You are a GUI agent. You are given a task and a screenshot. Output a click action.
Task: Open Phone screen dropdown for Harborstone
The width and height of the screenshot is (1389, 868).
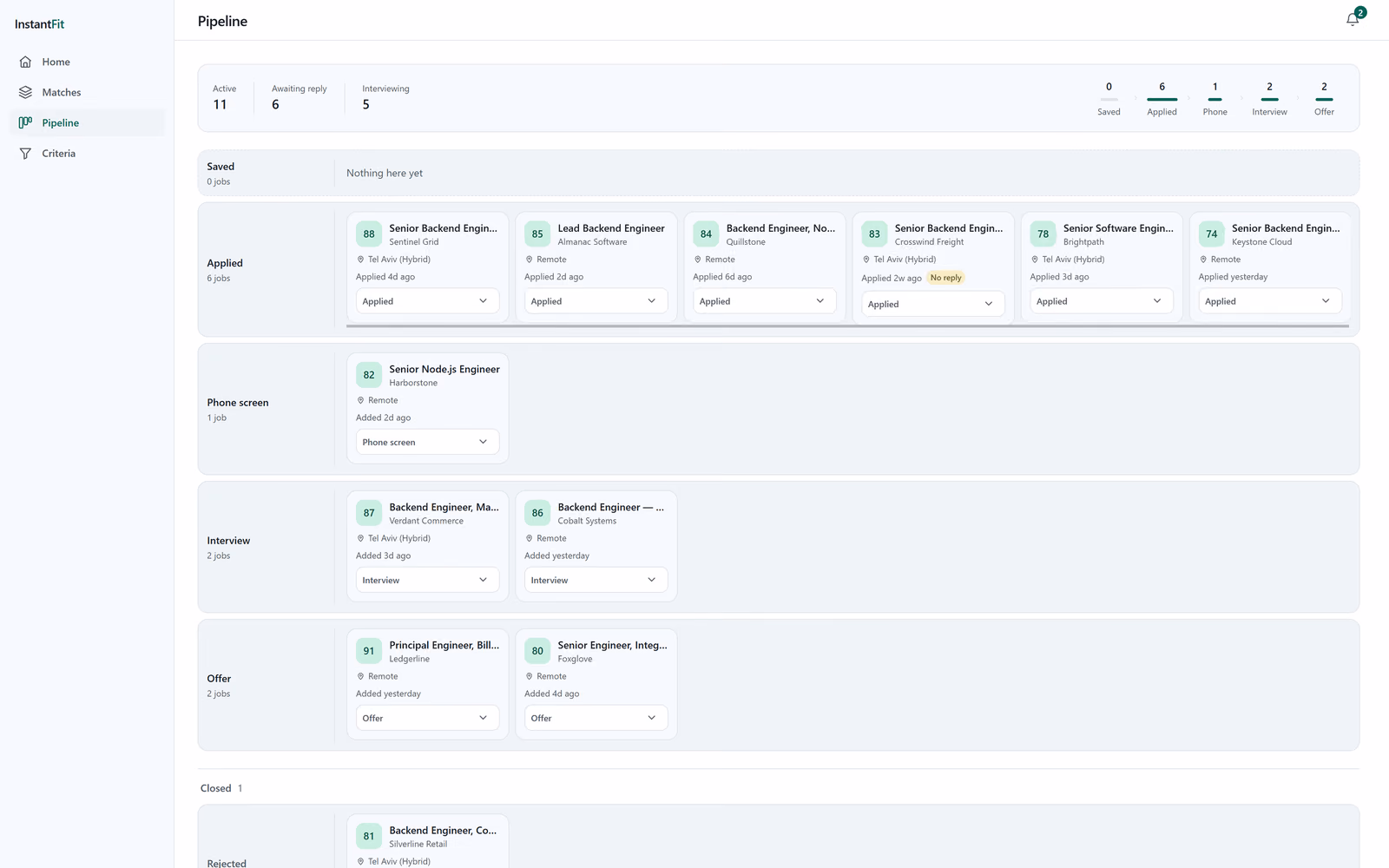point(427,442)
